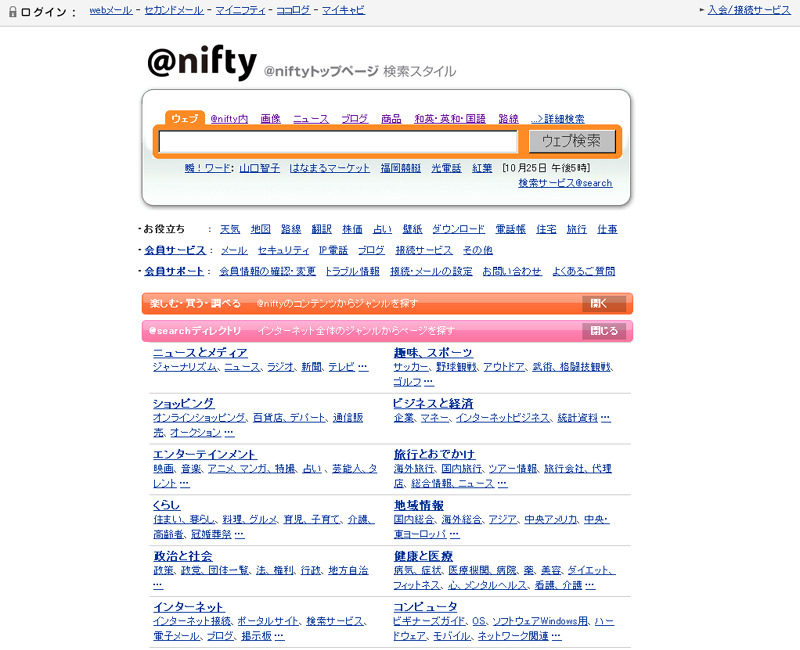
Task: Open the ダウンロード link
Action: (459, 229)
